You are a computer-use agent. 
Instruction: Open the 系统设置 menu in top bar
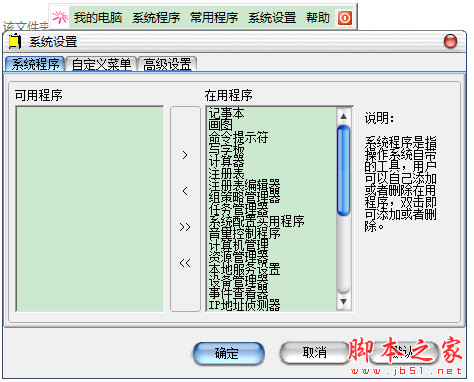point(272,18)
